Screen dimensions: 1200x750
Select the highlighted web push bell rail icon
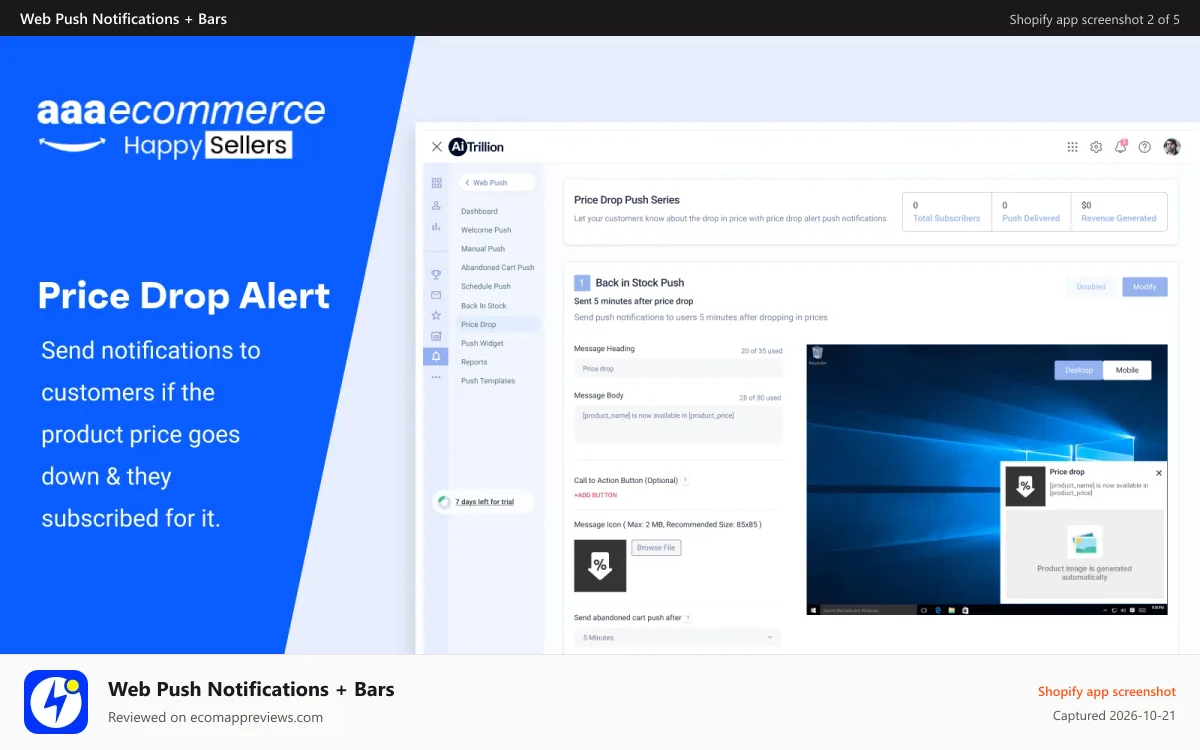tap(436, 356)
